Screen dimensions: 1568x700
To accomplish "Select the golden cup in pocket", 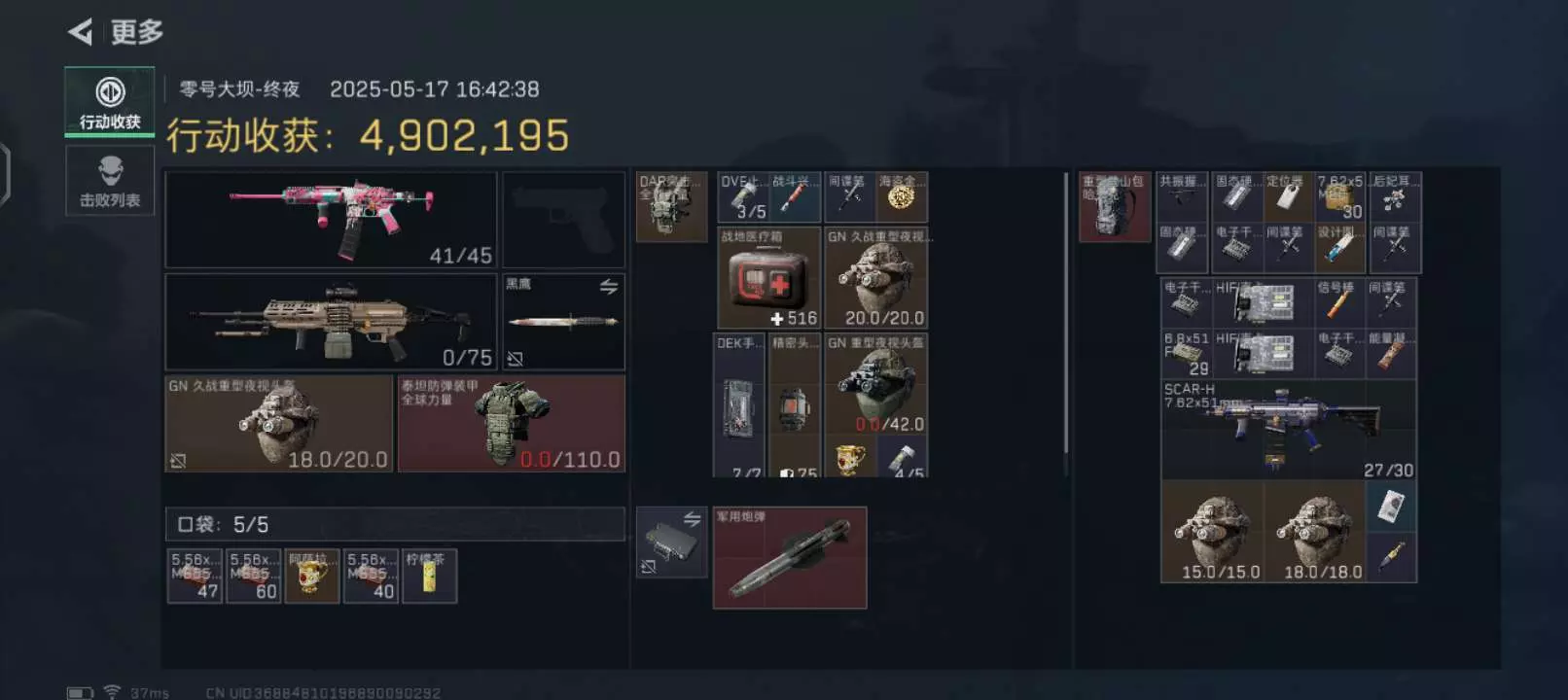I will click(x=312, y=576).
